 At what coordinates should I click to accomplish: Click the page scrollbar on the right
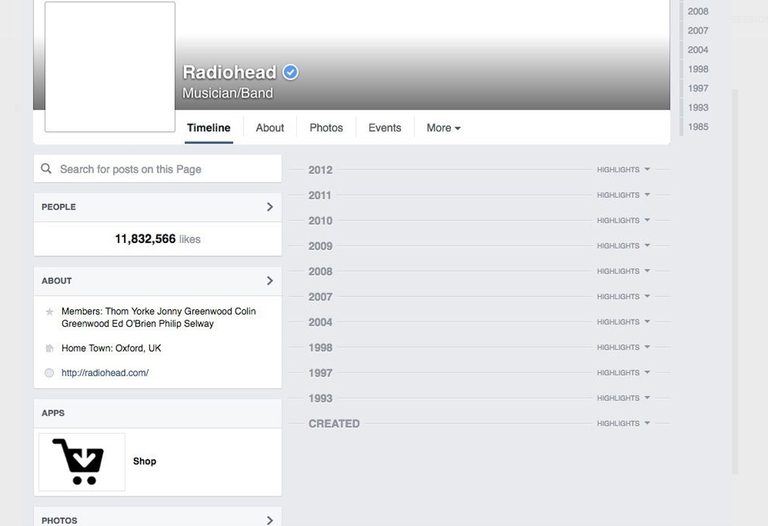[x=735, y=282]
